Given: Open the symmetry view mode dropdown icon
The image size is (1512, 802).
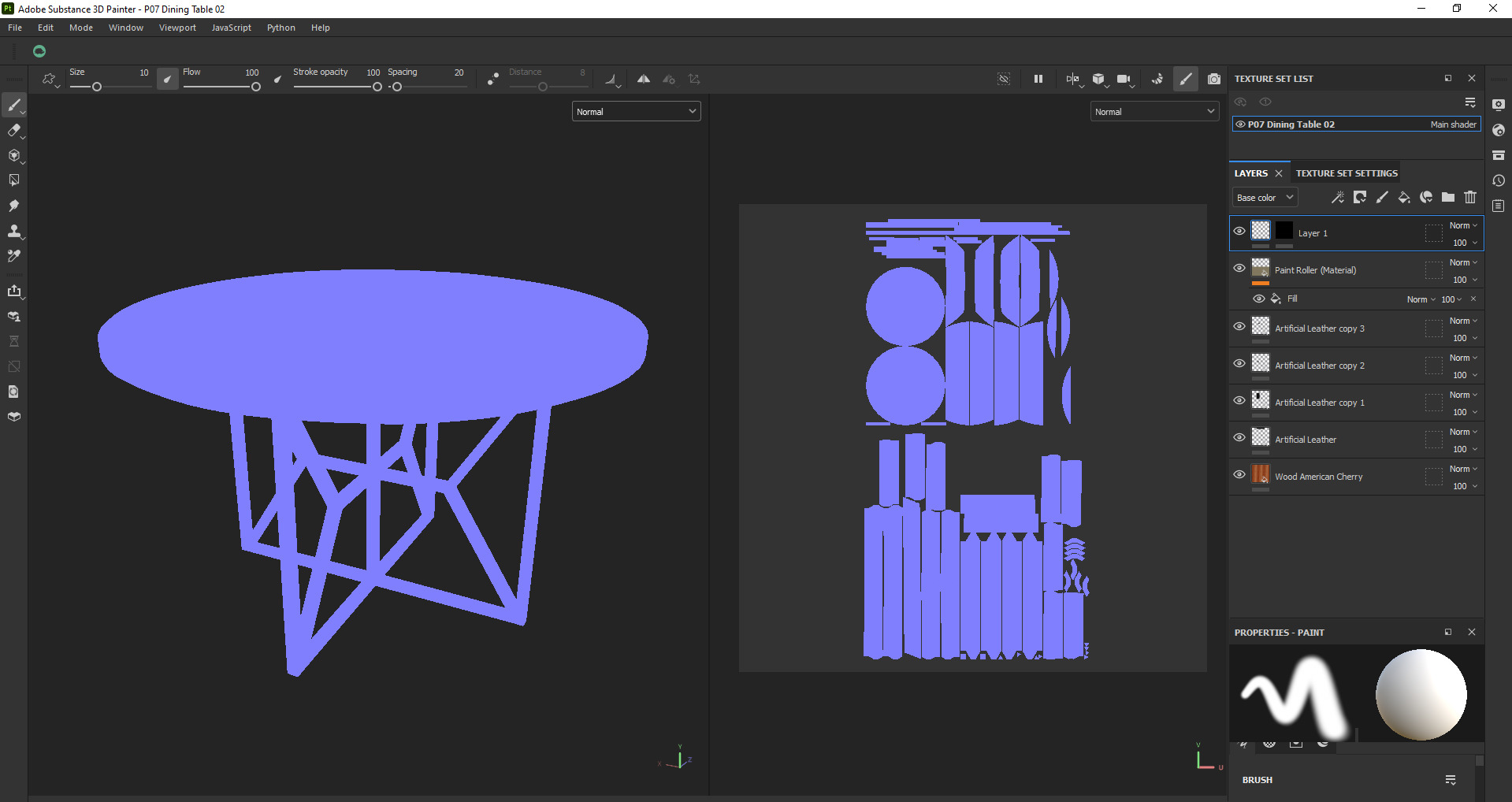Looking at the screenshot, I should pyautogui.click(x=1073, y=79).
